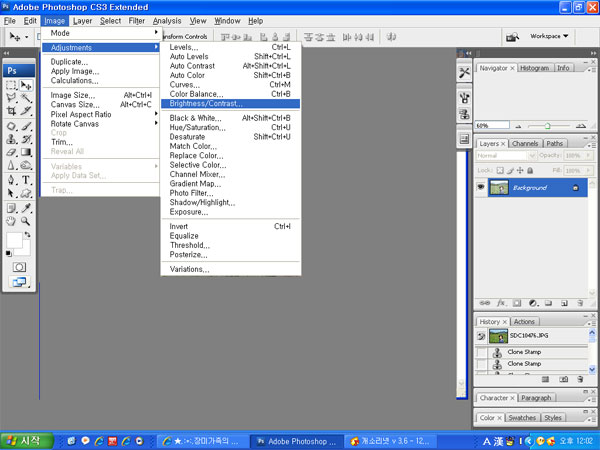Select the Eraser tool
Screen dimensions: 600x450
click(x=11, y=152)
